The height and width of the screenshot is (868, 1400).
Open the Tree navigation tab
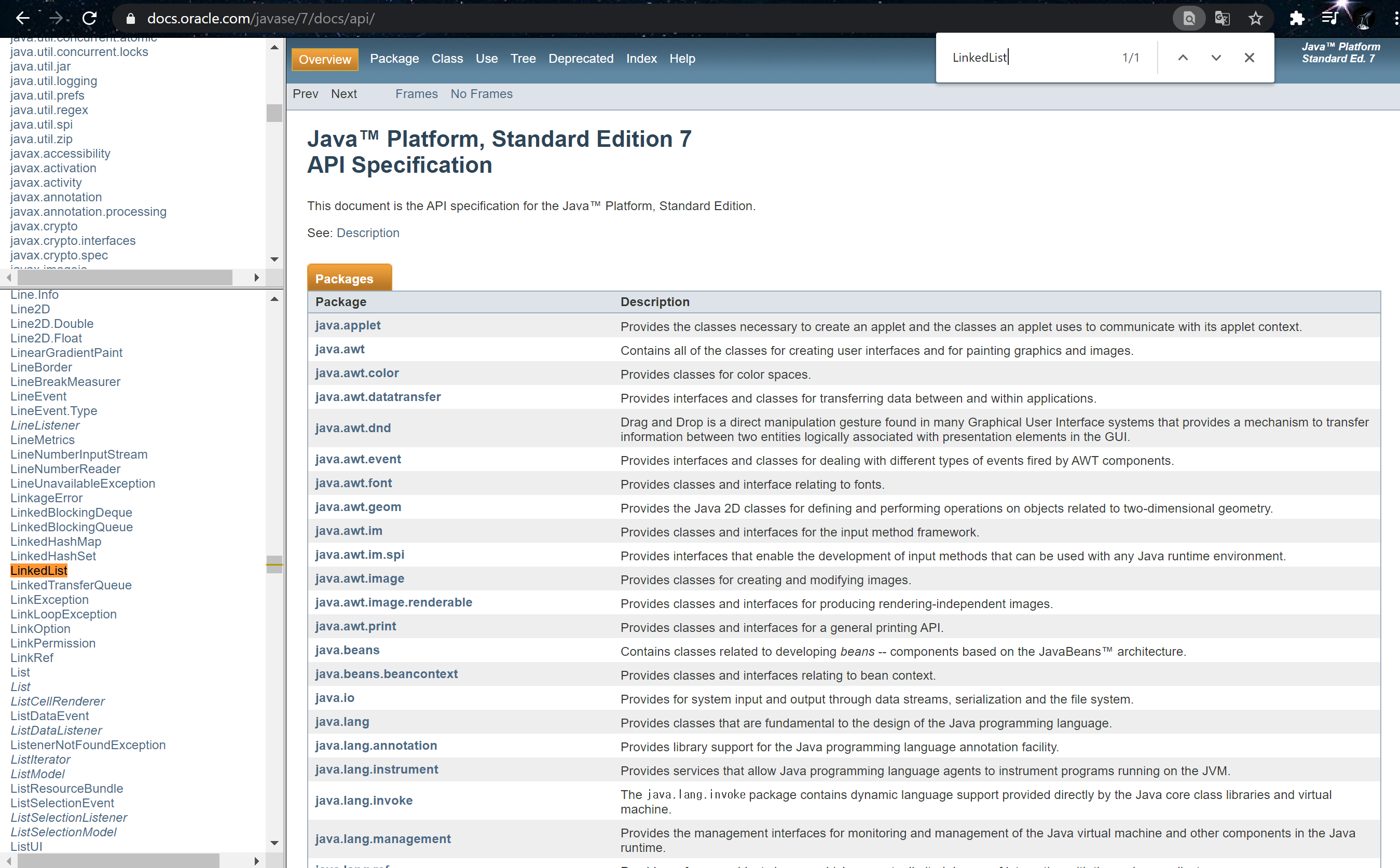click(523, 59)
